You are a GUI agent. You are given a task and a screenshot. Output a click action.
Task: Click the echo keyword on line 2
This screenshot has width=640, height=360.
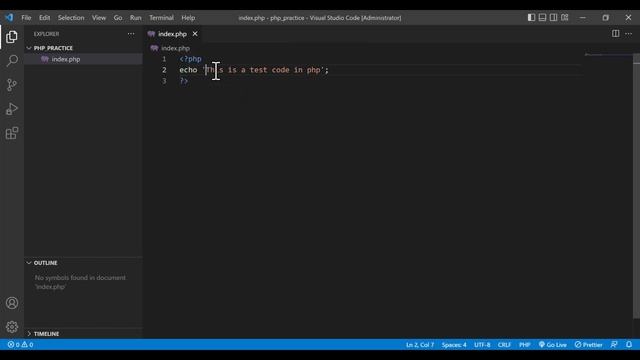(188, 70)
